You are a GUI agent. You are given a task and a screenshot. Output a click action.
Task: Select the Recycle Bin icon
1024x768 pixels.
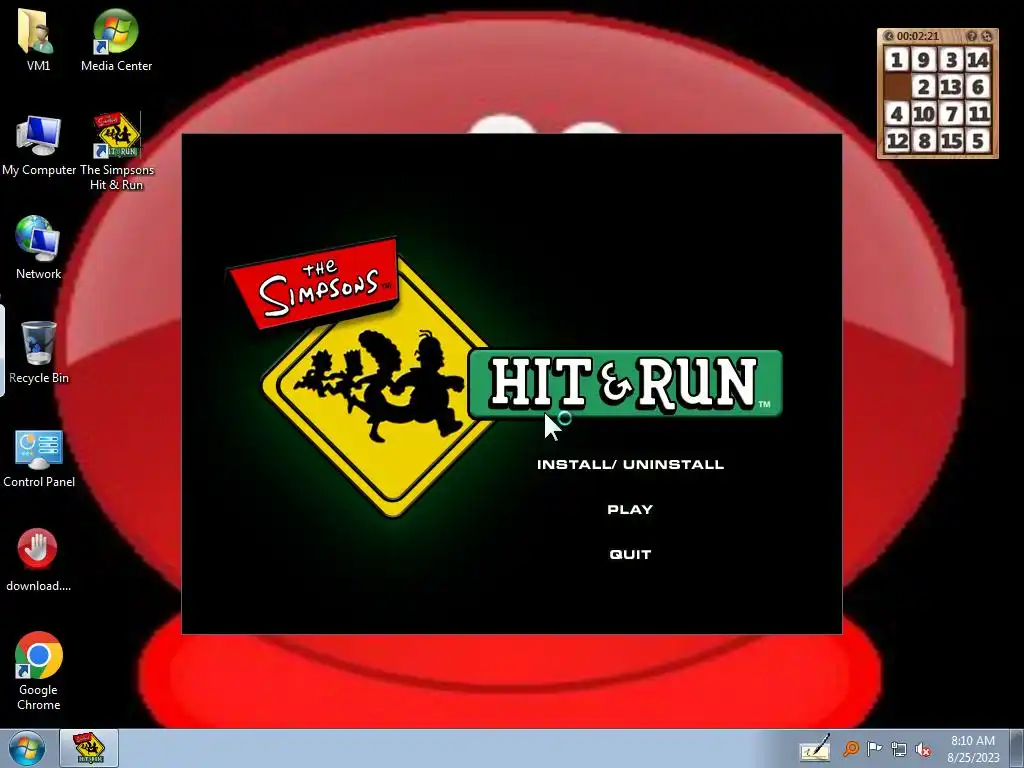tap(39, 353)
